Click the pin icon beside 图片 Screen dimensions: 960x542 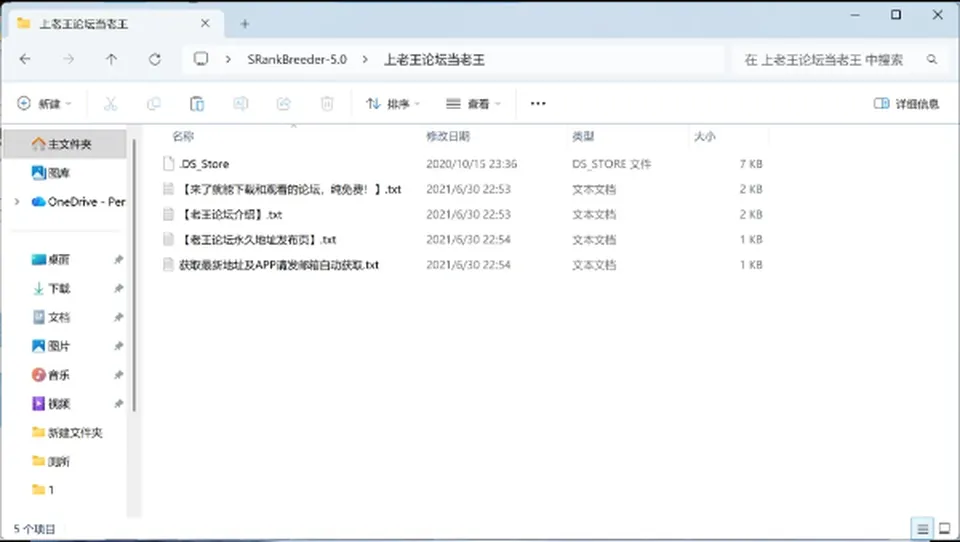tap(118, 346)
